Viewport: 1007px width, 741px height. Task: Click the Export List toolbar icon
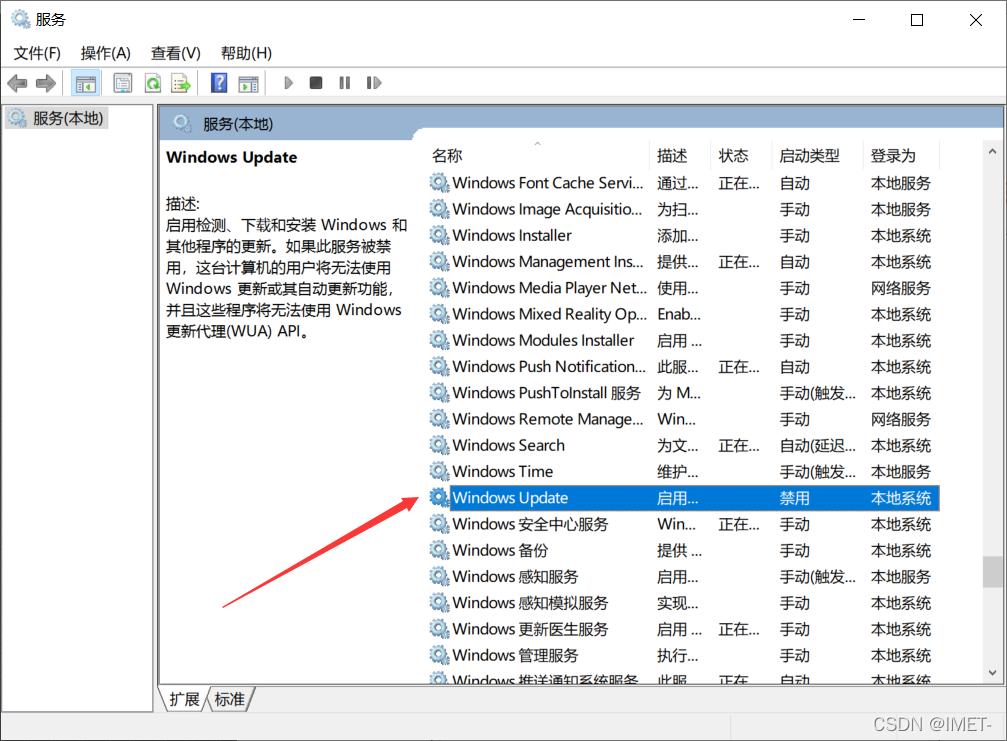181,83
